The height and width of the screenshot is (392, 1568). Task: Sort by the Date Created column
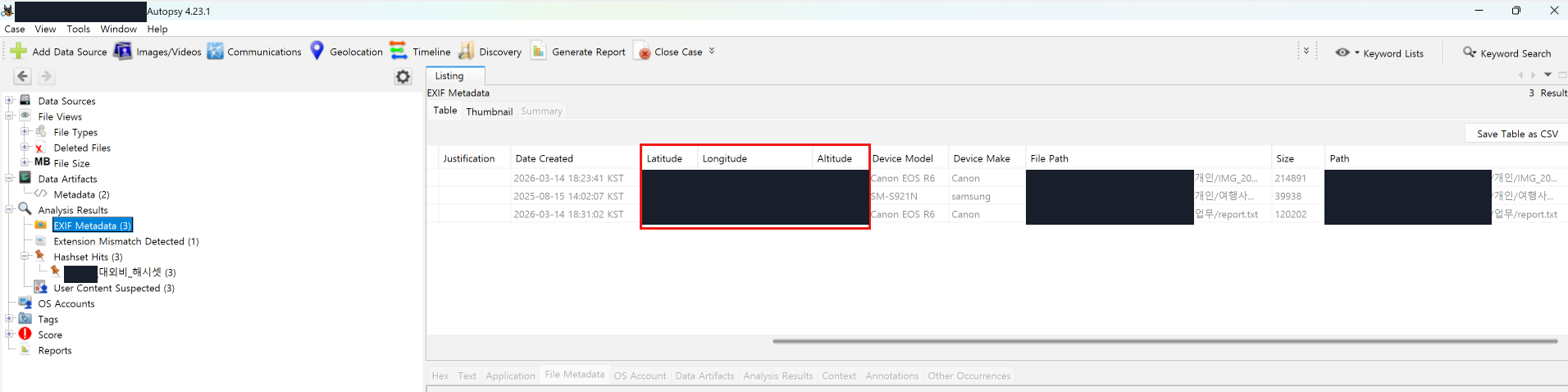pos(574,158)
